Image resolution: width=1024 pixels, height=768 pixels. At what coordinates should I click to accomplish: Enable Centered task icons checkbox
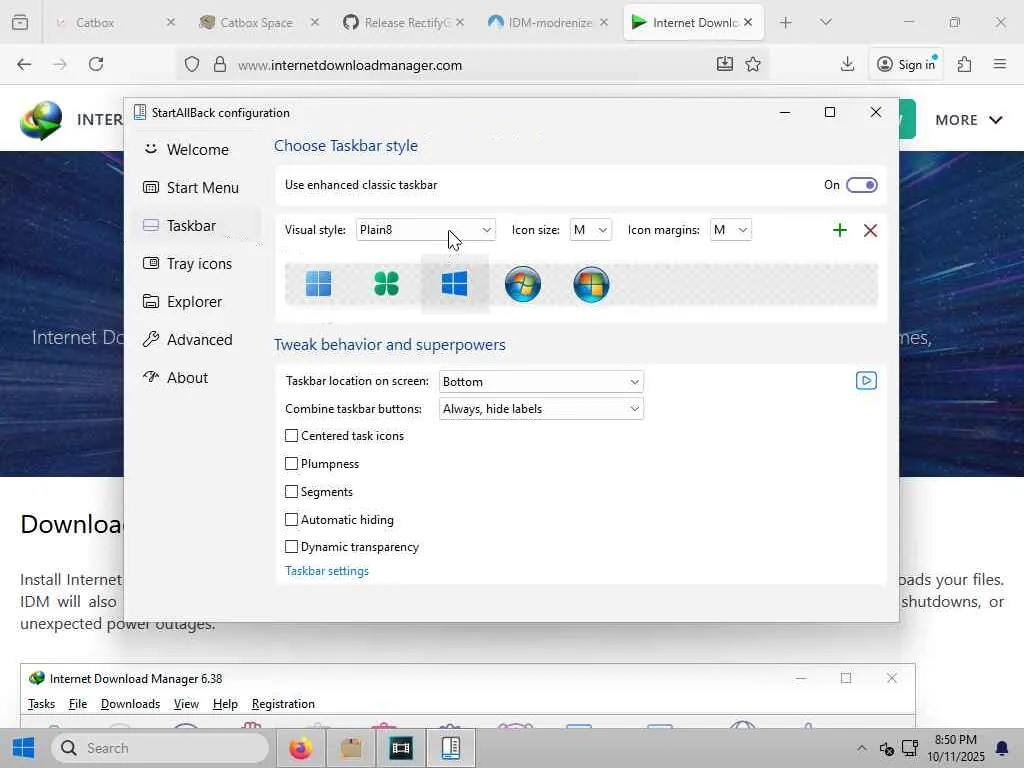[x=291, y=436]
